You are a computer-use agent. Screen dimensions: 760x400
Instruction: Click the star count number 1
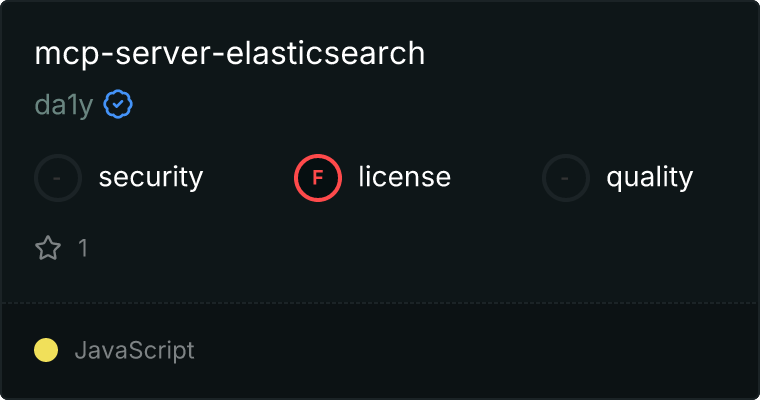click(x=83, y=248)
